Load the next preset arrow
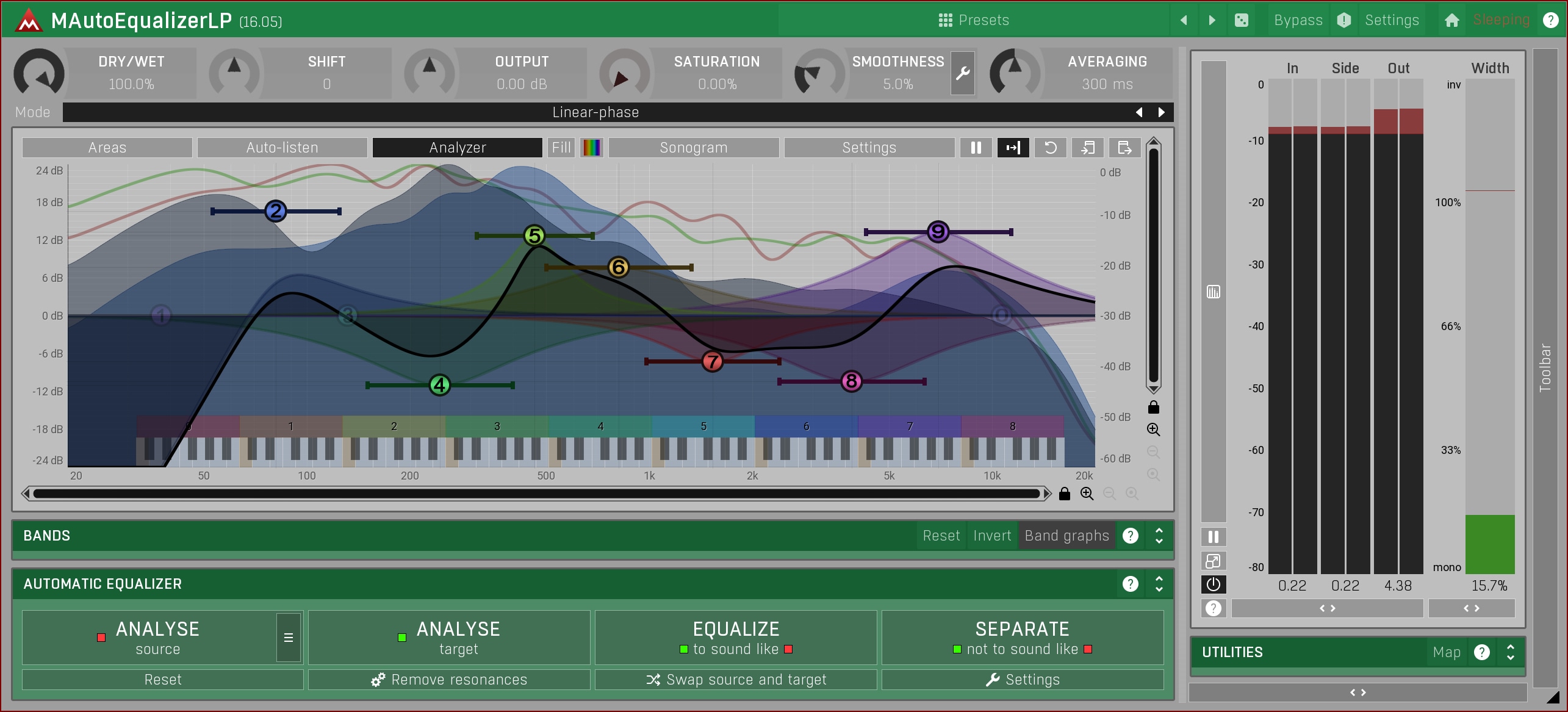Viewport: 1568px width, 712px height. [1212, 20]
